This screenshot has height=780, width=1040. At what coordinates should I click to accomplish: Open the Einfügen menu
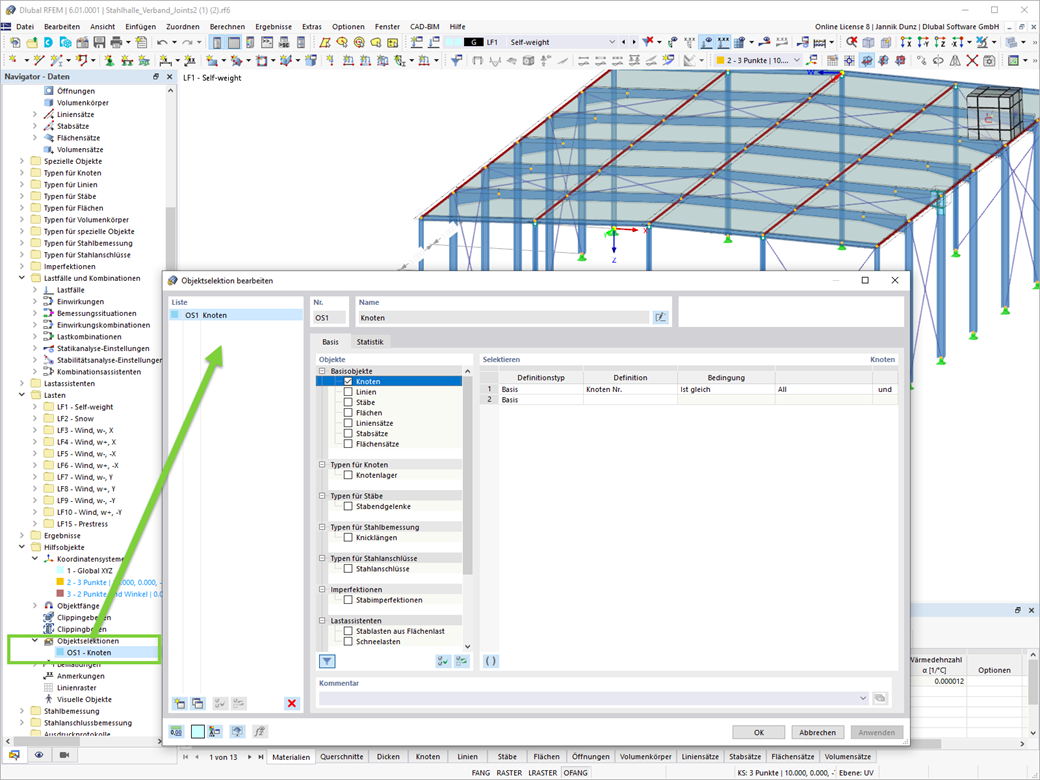pyautogui.click(x=141, y=27)
